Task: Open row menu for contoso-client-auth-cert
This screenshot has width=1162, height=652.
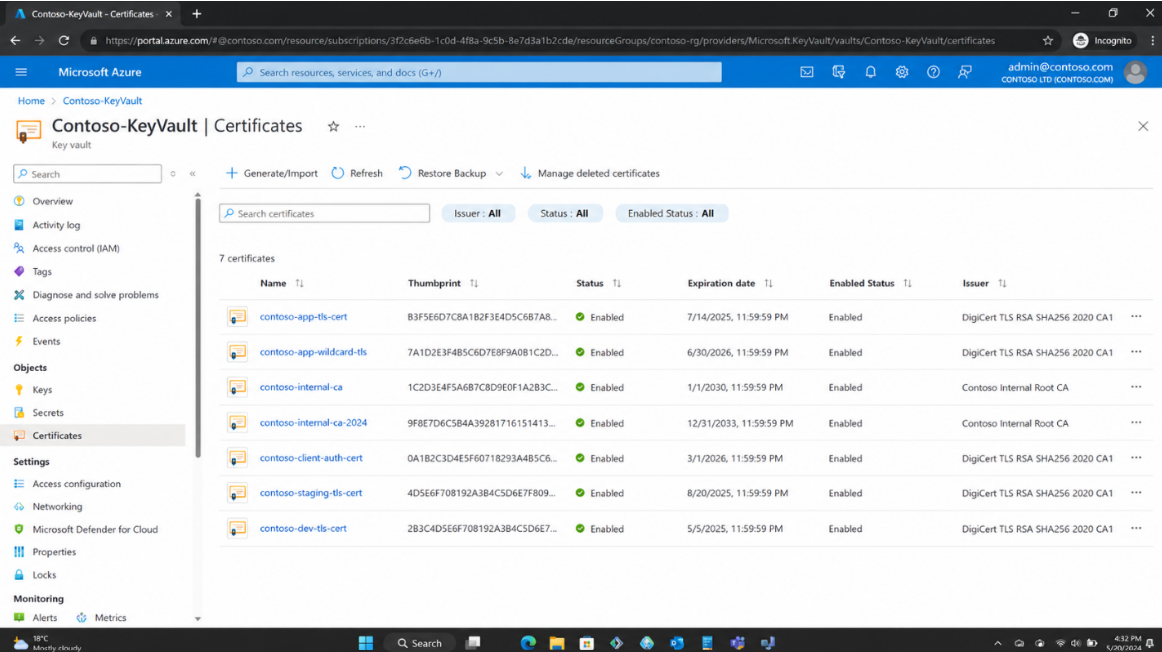Action: [1136, 458]
